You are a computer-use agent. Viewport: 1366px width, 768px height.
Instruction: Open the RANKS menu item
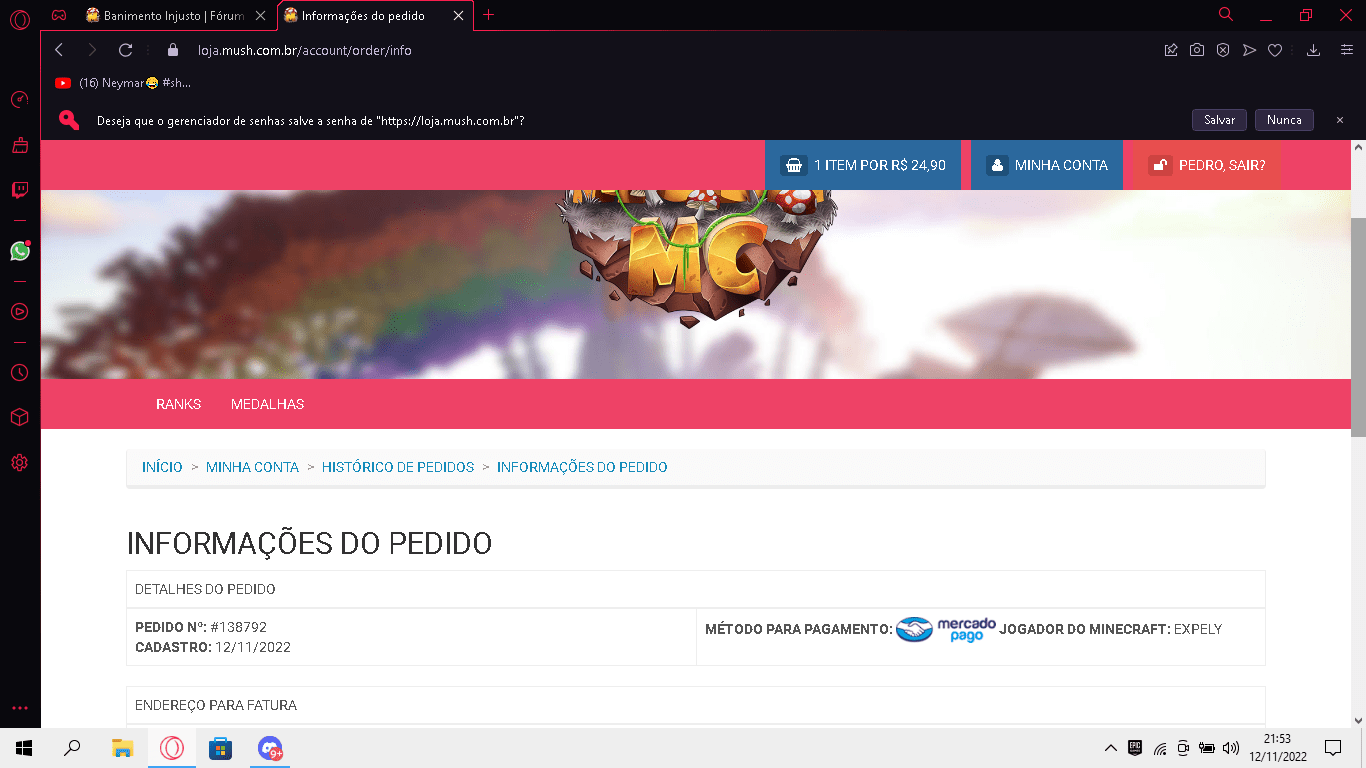[179, 404]
